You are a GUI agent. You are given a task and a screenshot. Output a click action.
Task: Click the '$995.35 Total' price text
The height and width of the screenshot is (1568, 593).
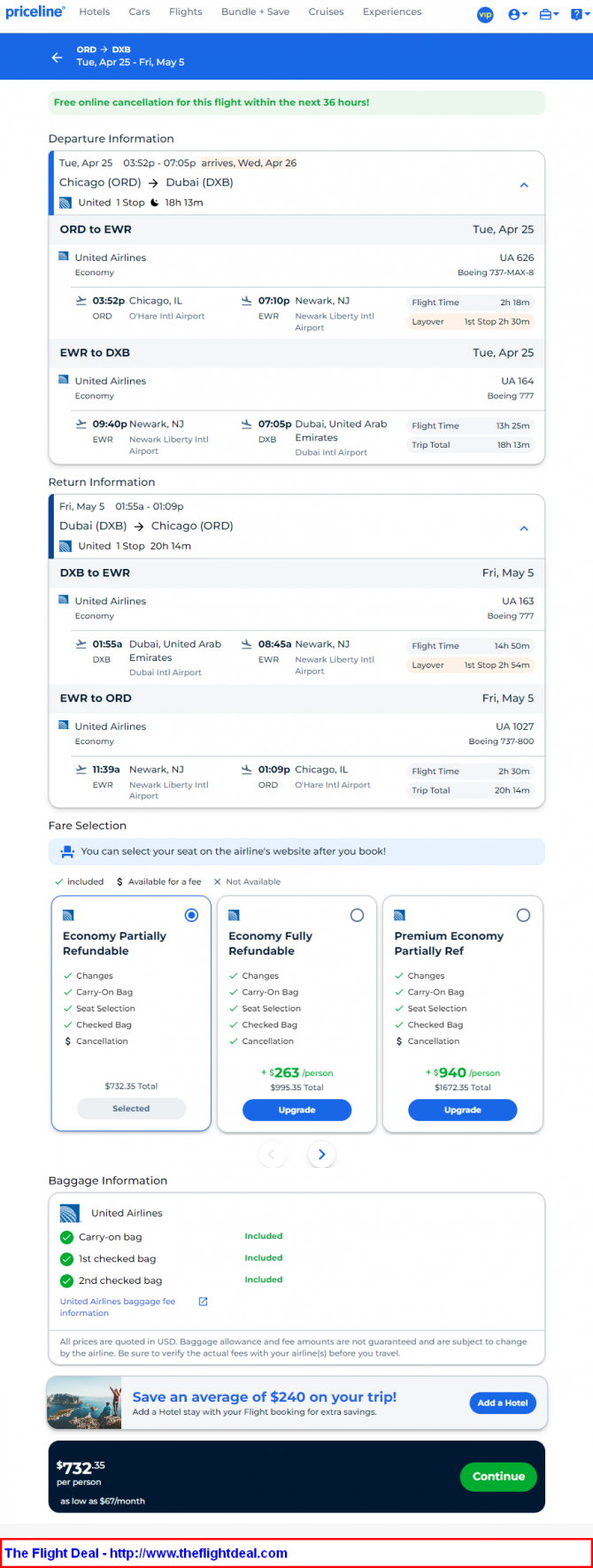(296, 1088)
